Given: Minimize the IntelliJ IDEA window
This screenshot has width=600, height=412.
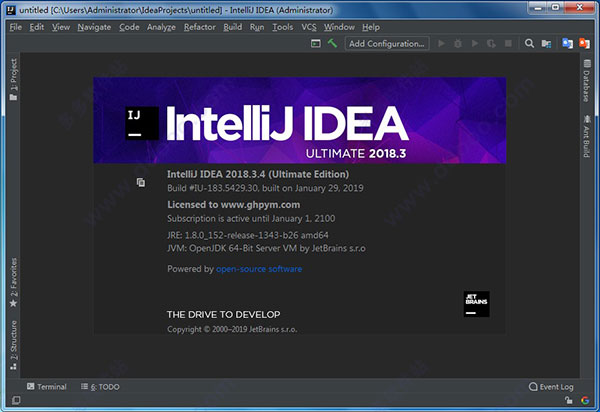Looking at the screenshot, I should click(539, 8).
